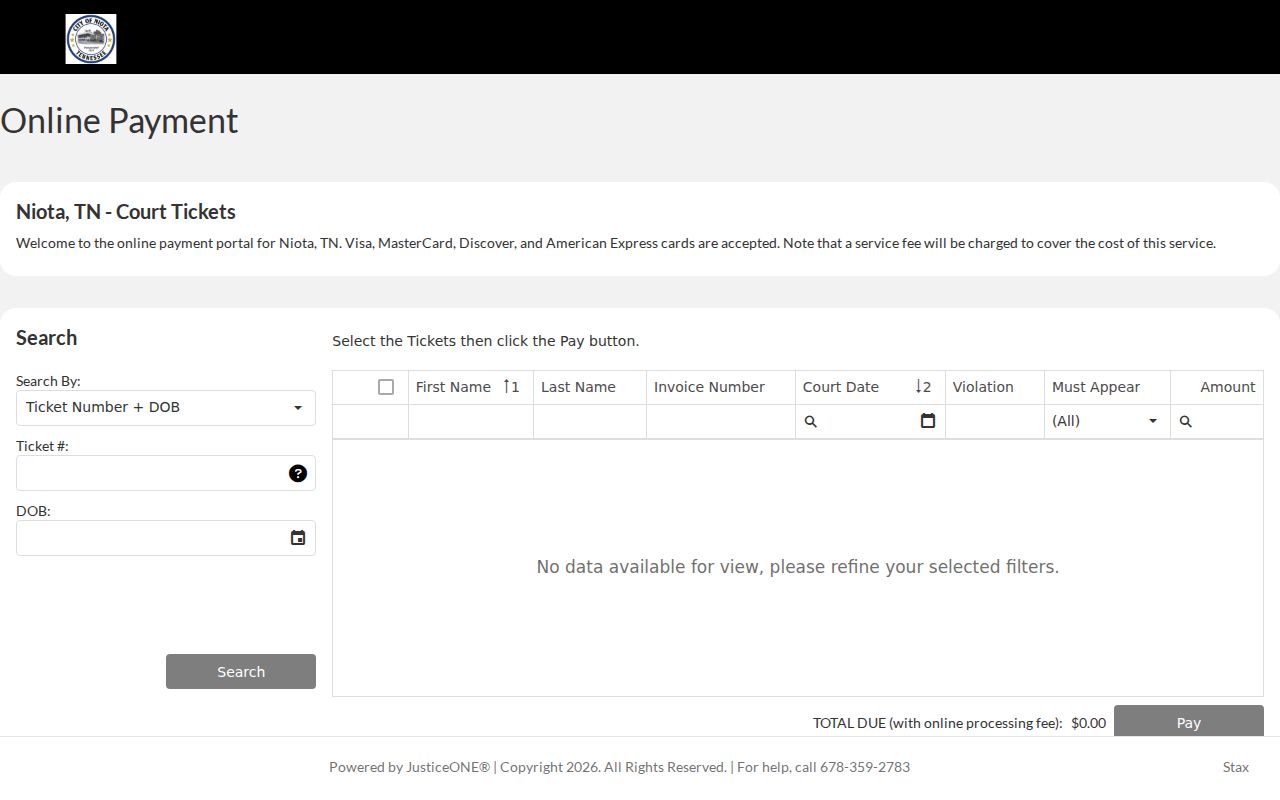Click the Court Date filter input
1280x800 pixels.
click(x=868, y=421)
